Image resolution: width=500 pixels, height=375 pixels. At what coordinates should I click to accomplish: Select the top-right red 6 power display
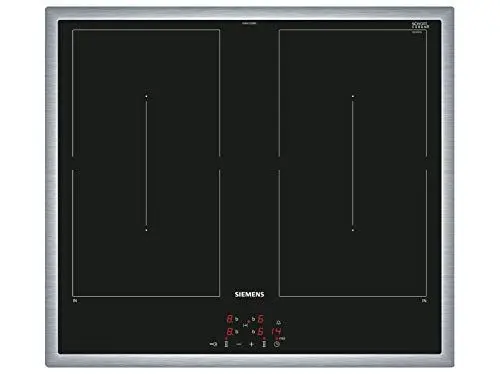point(261,319)
